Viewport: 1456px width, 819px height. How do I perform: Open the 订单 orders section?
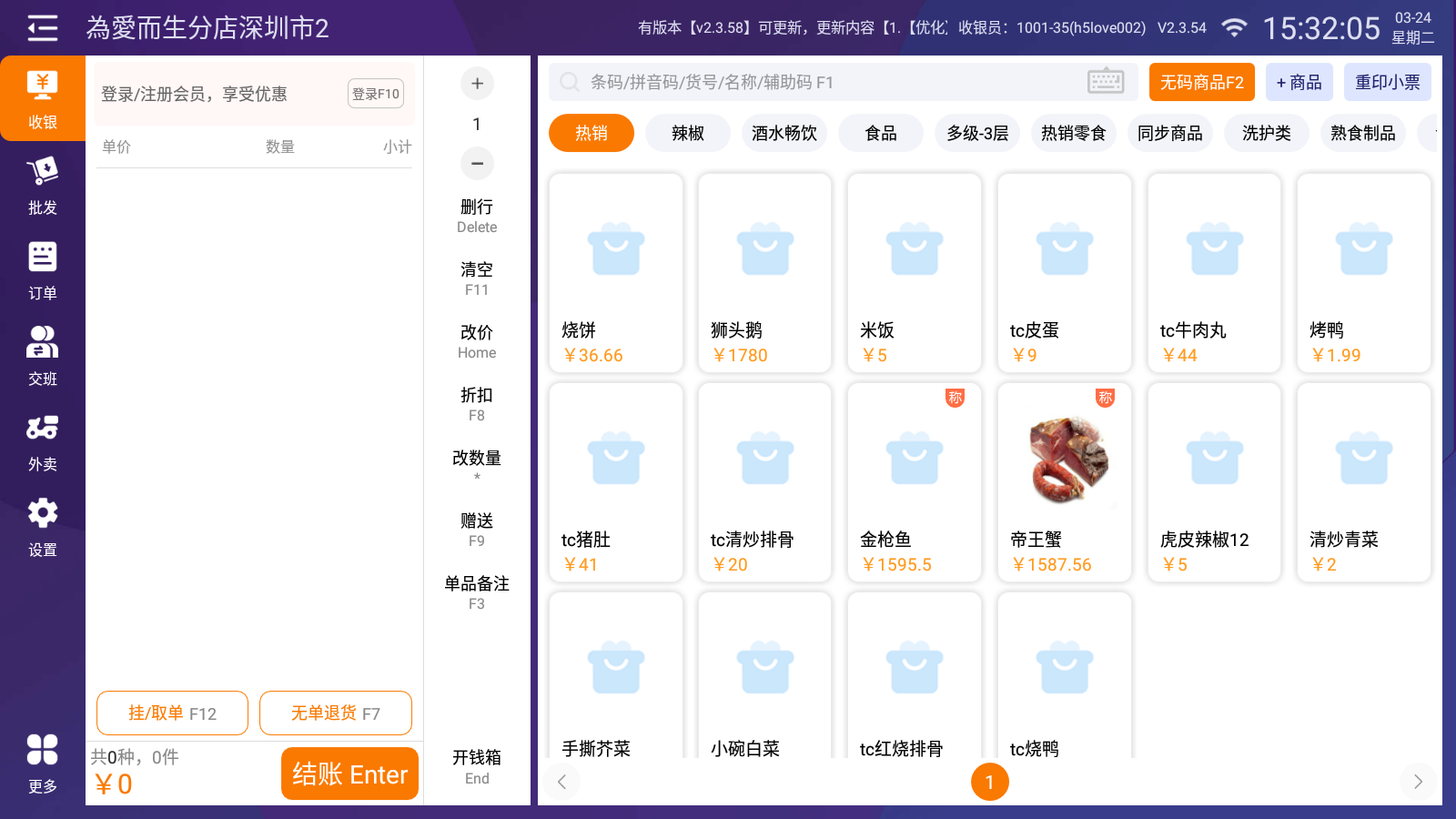pos(42,270)
